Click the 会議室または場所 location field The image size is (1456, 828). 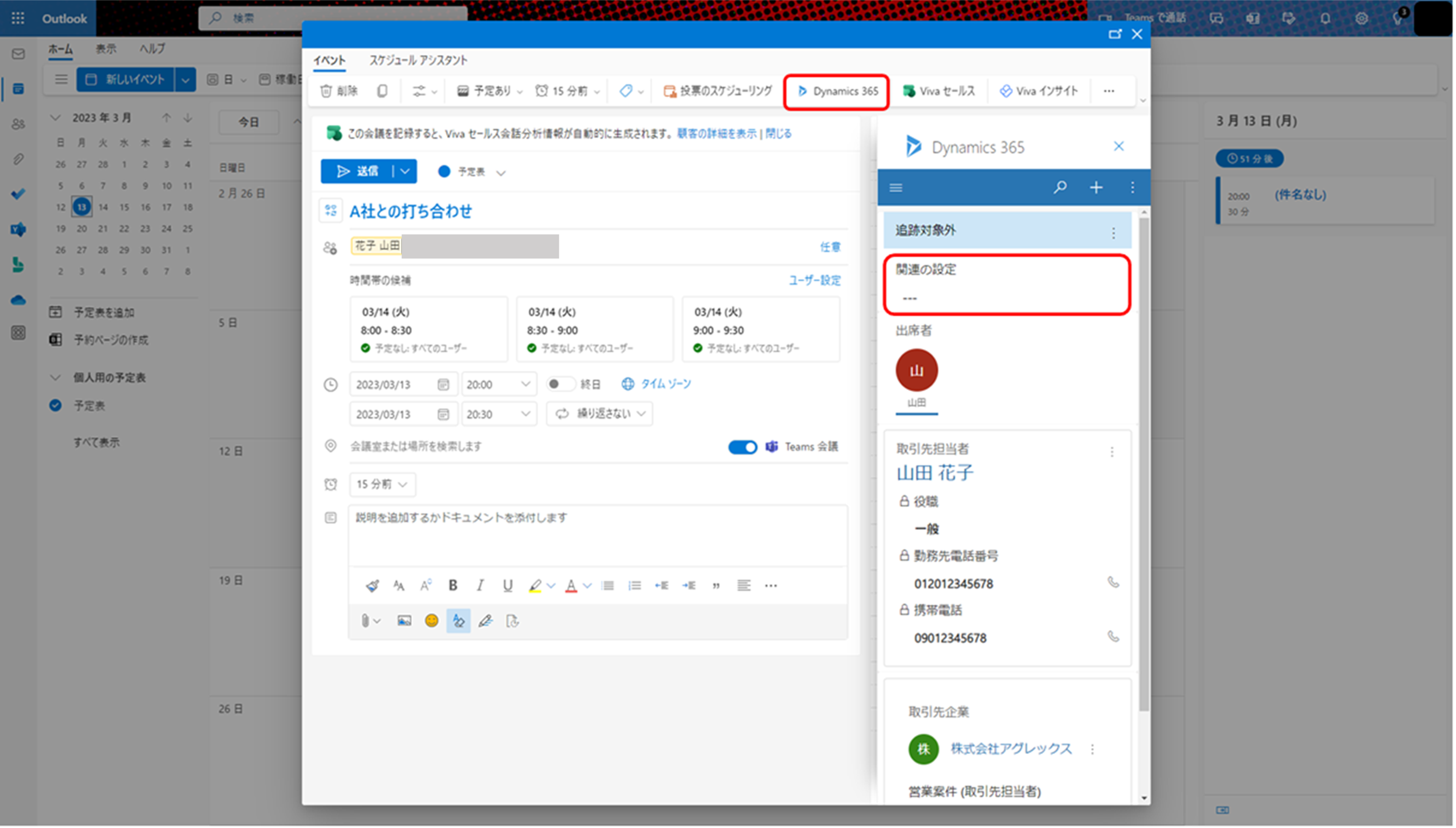[x=535, y=447]
